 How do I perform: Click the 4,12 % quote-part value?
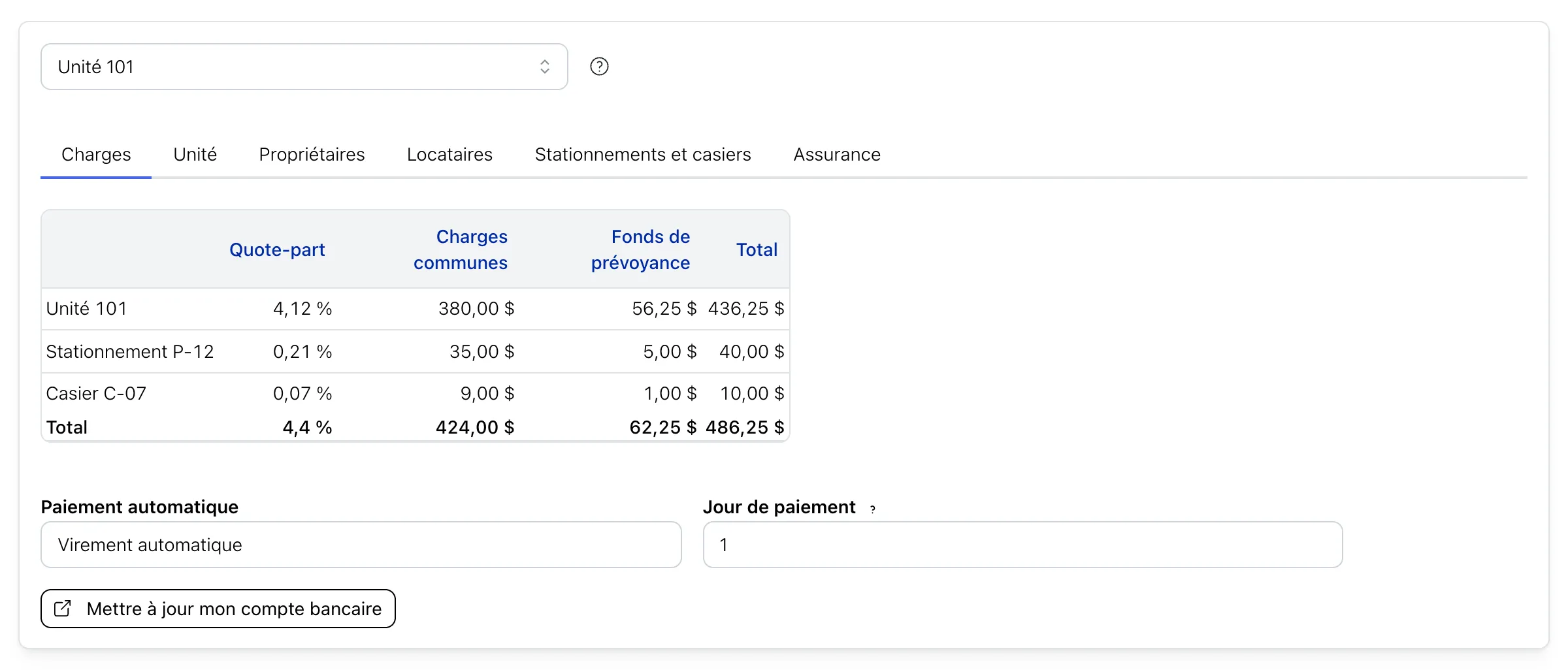point(302,309)
